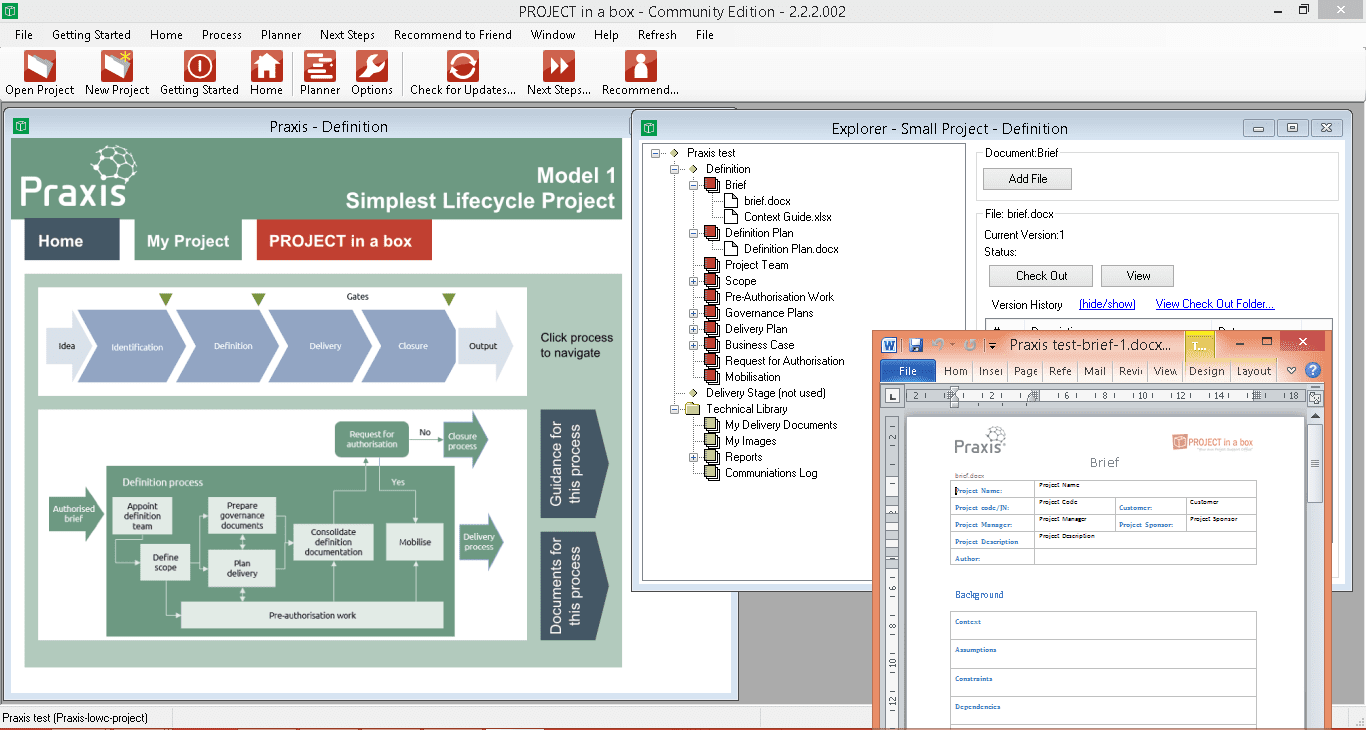Expand the Governance Plans node

click(694, 313)
